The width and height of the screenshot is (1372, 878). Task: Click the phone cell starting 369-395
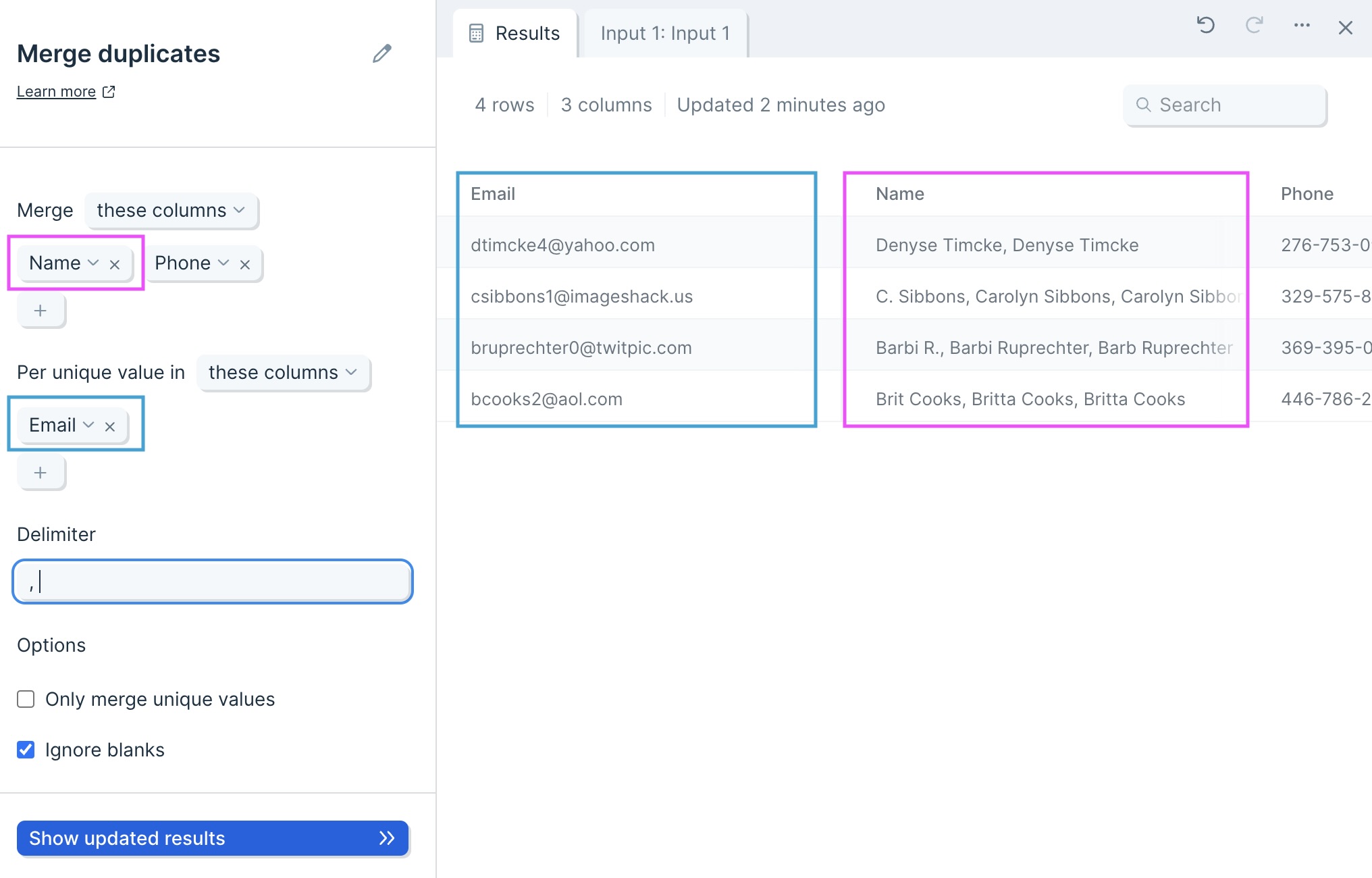coord(1326,348)
